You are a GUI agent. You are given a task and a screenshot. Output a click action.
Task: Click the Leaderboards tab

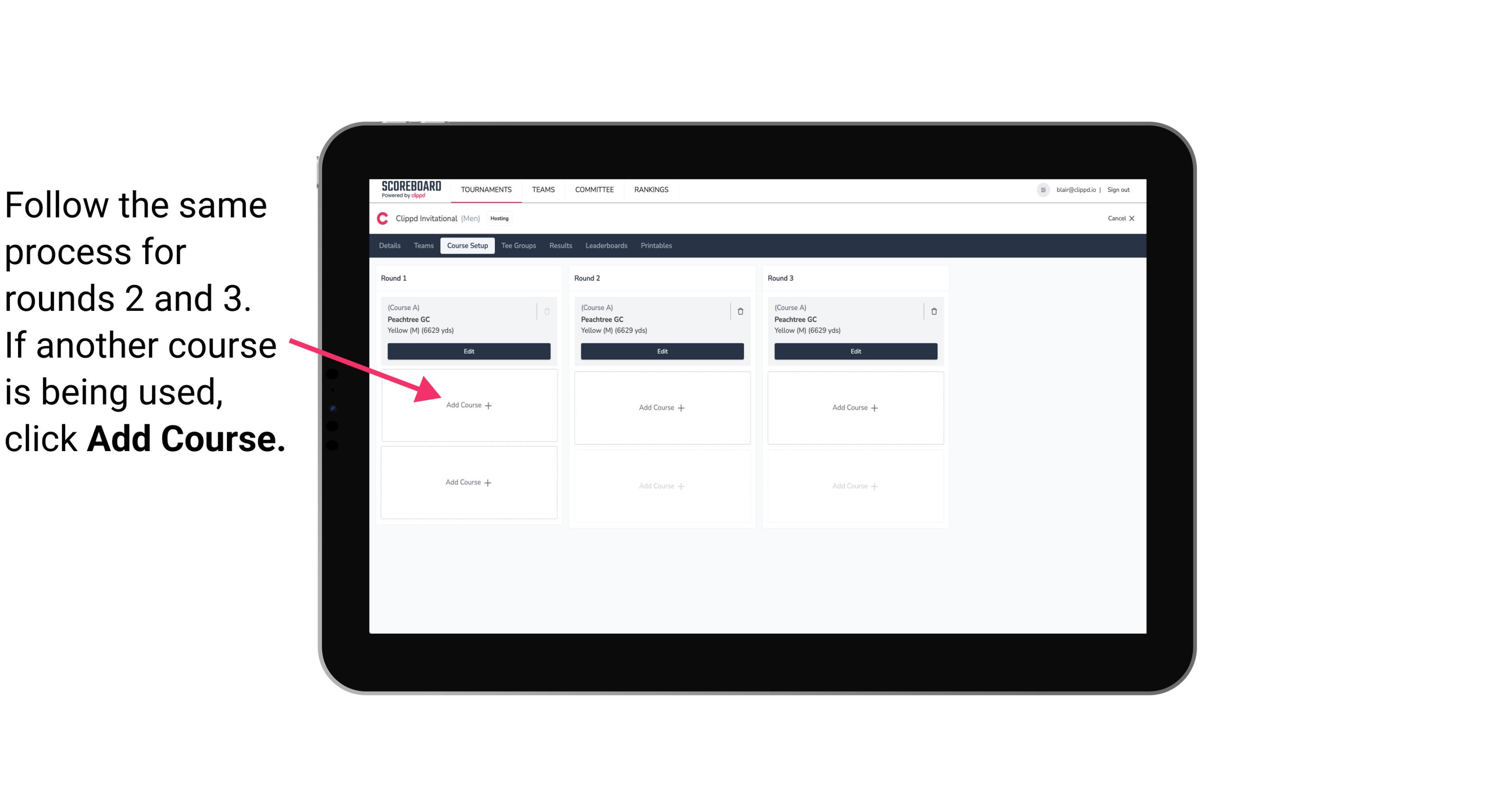click(607, 245)
